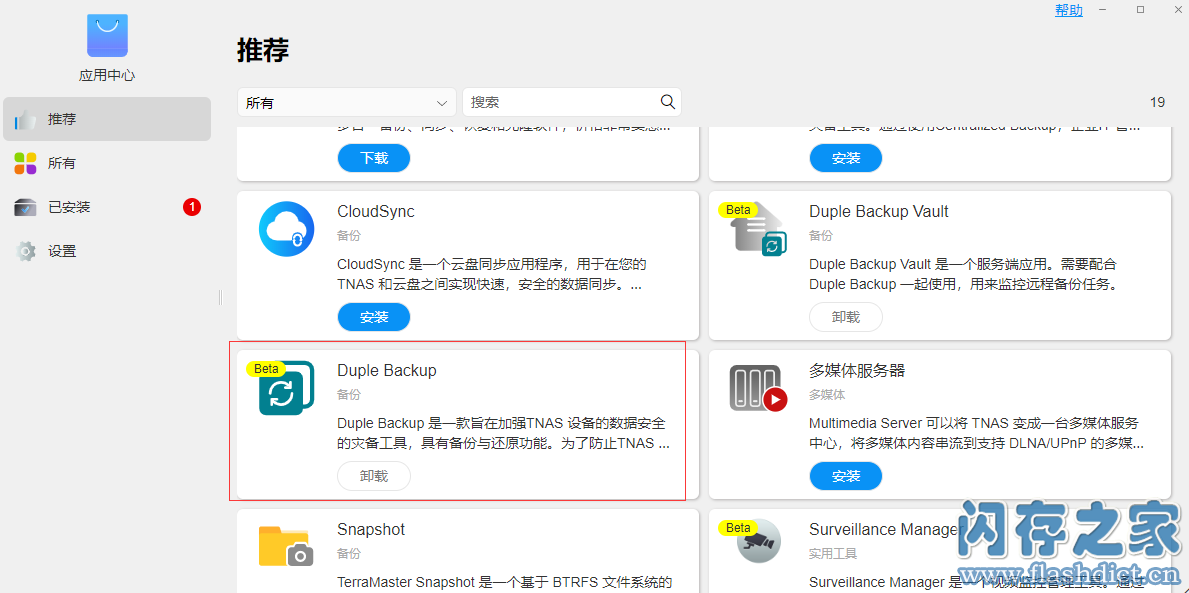Click the Multimedia Server description text
The width and height of the screenshot is (1189, 593).
pyautogui.click(x=977, y=434)
